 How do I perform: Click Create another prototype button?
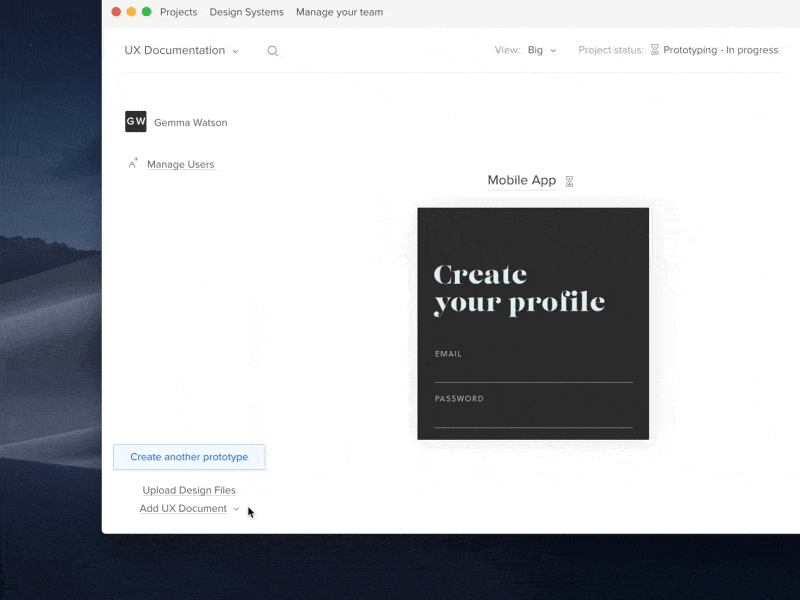[189, 457]
